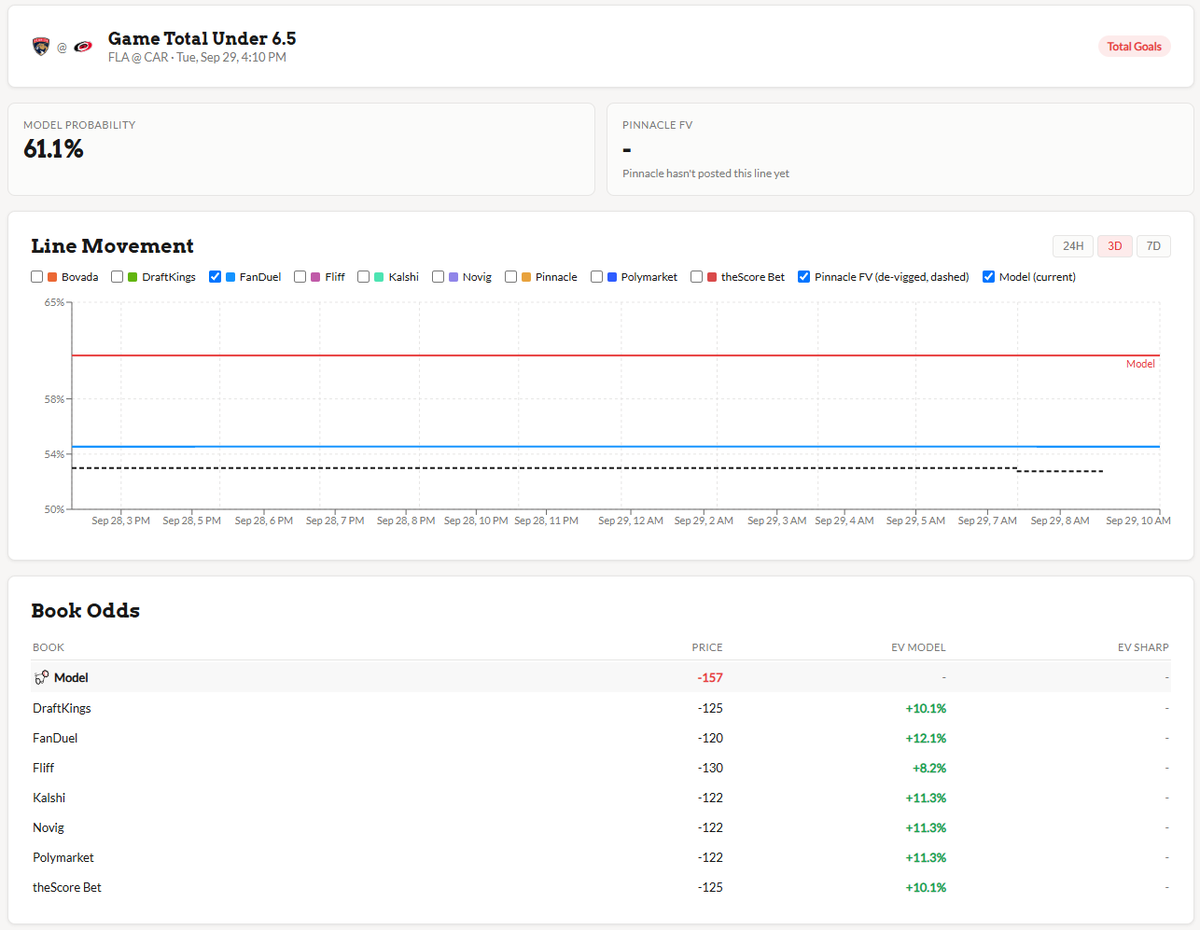The image size is (1200, 930).
Task: Click the EV MODEL column header
Action: [x=918, y=648]
